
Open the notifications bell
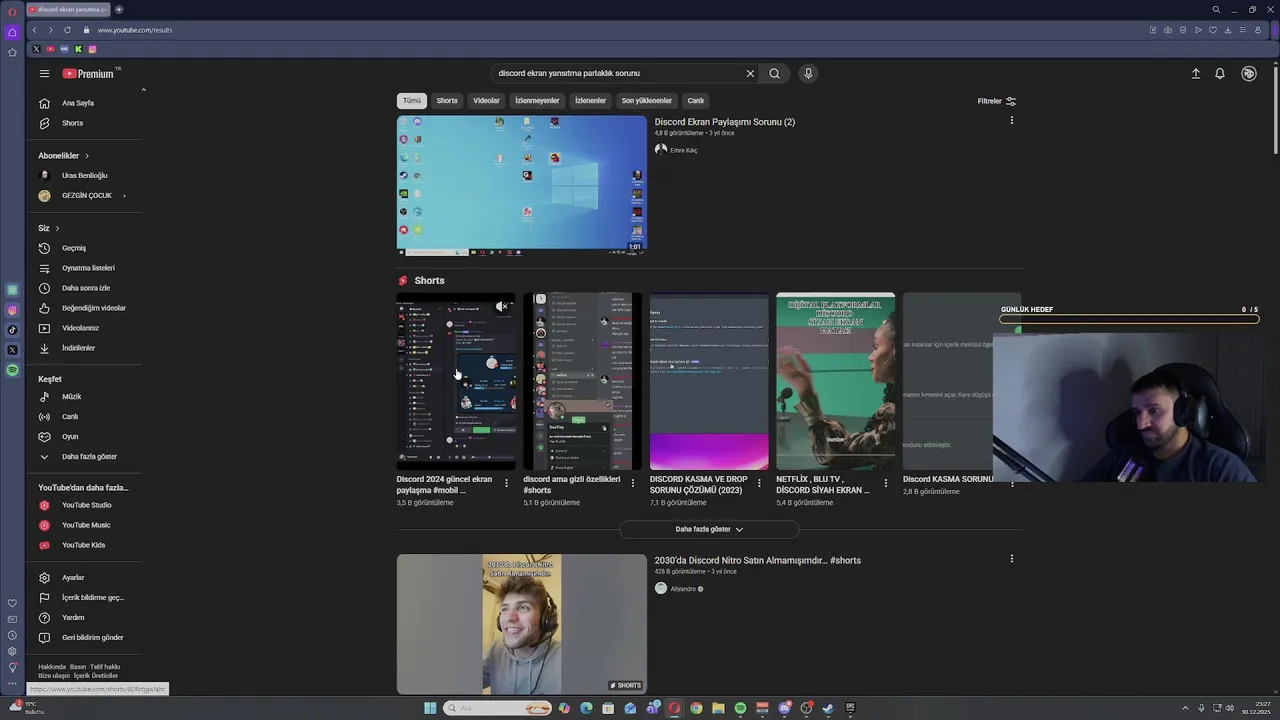point(1220,73)
